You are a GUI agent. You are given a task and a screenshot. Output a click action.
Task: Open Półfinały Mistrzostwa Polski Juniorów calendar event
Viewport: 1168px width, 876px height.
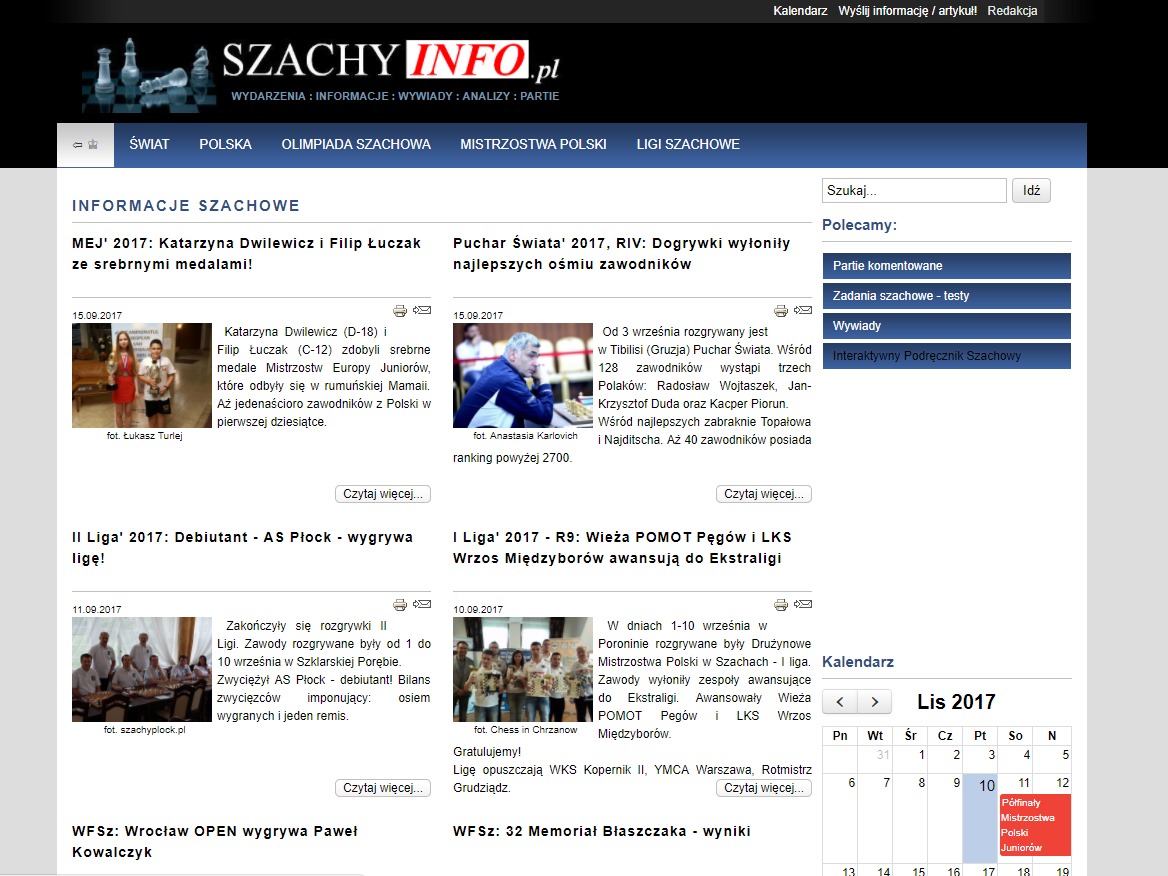pyautogui.click(x=1034, y=825)
